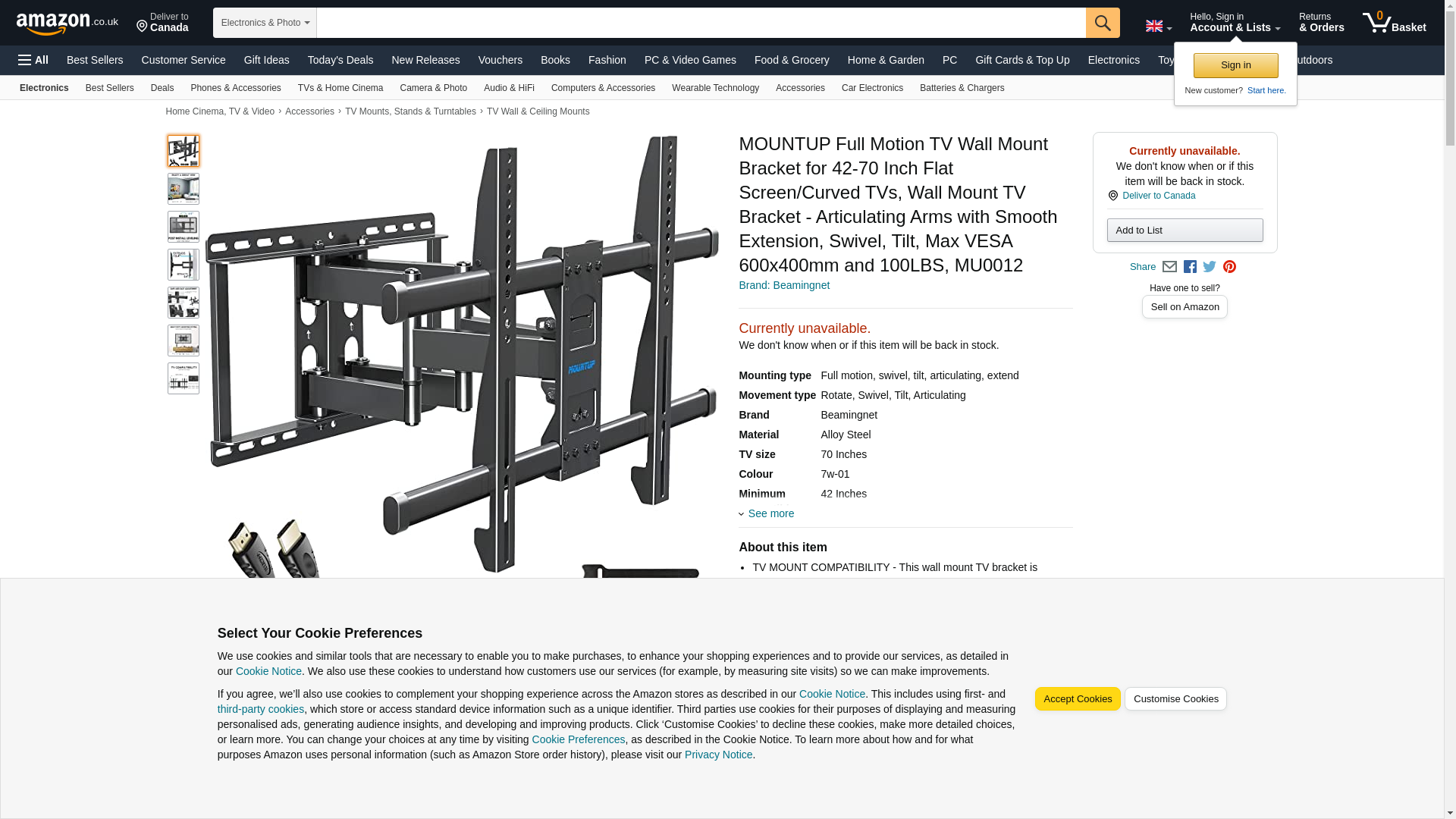Open the Amazon.co.uk home logo
The width and height of the screenshot is (1456, 819).
[67, 24]
